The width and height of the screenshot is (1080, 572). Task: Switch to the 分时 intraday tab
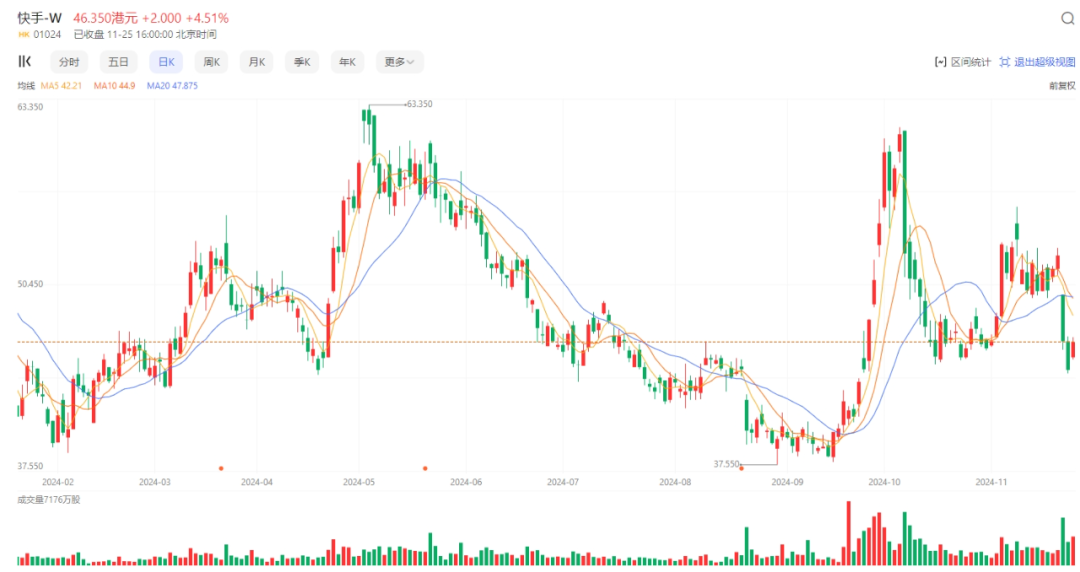click(x=69, y=62)
